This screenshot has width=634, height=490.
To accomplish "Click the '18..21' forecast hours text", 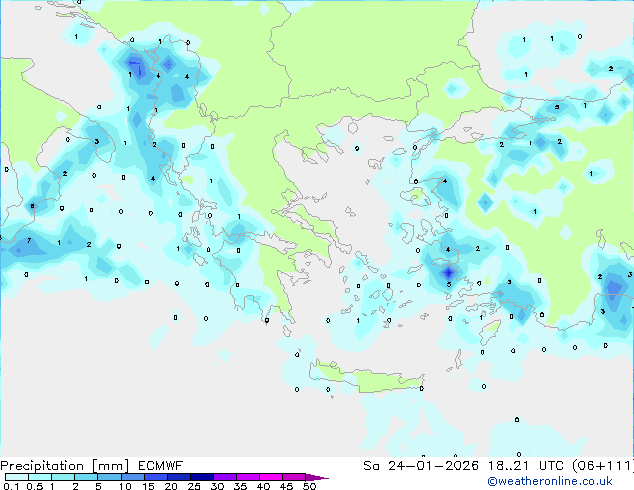I will point(508,466).
